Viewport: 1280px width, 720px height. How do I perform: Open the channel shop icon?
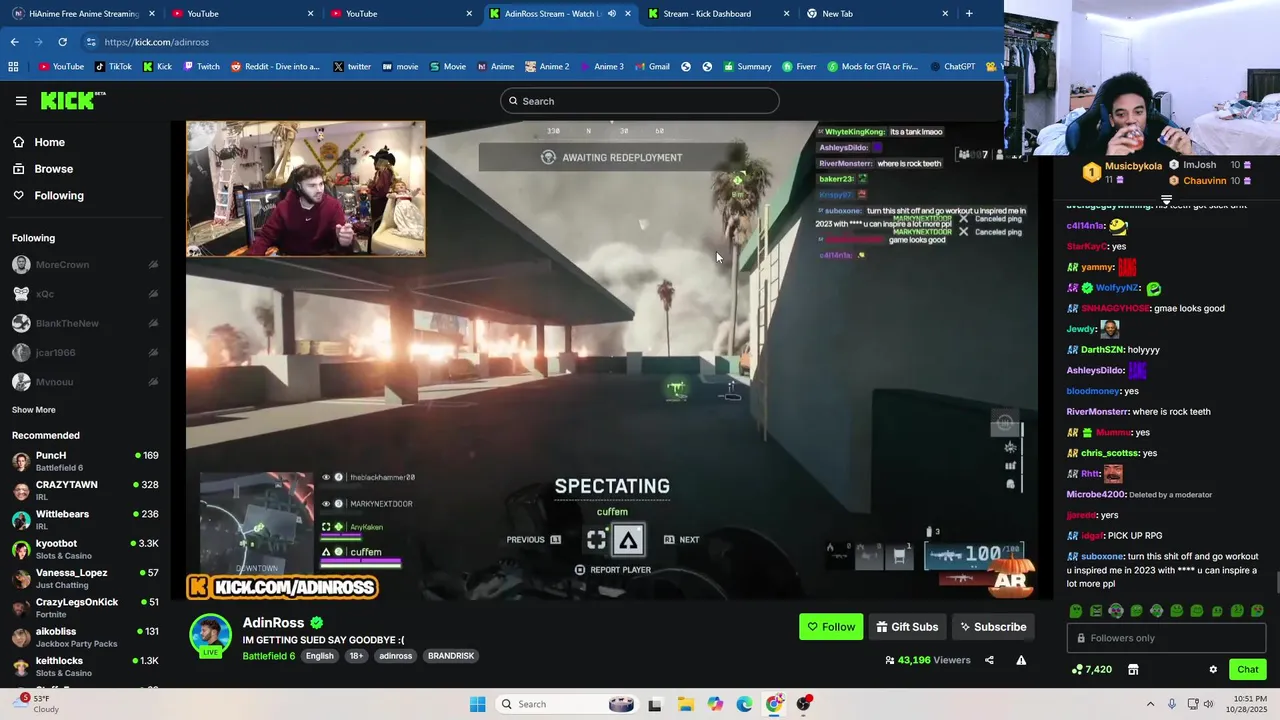click(1133, 670)
